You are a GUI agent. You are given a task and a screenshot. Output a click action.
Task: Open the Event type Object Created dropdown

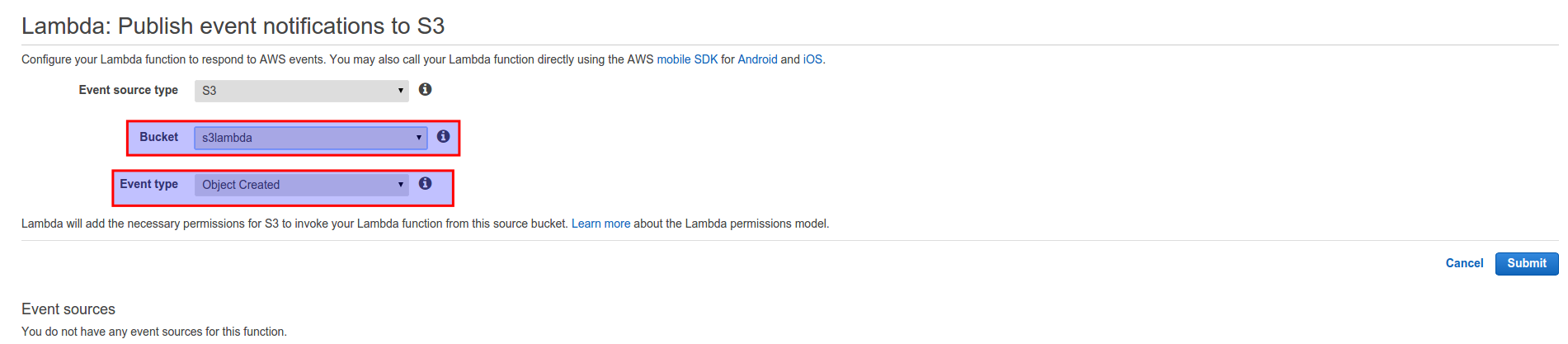[302, 185]
